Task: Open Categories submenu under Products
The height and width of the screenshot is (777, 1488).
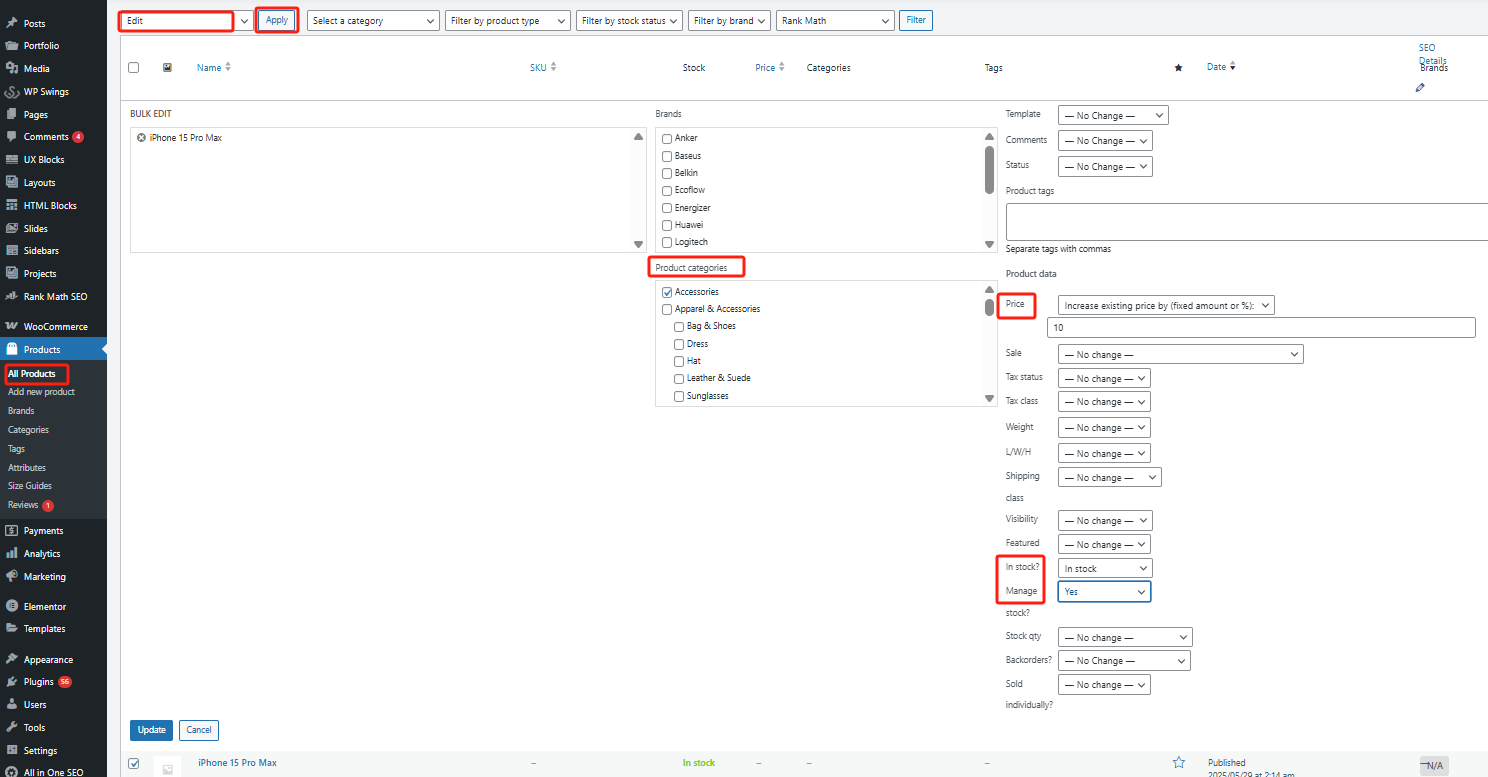Action: click(28, 430)
